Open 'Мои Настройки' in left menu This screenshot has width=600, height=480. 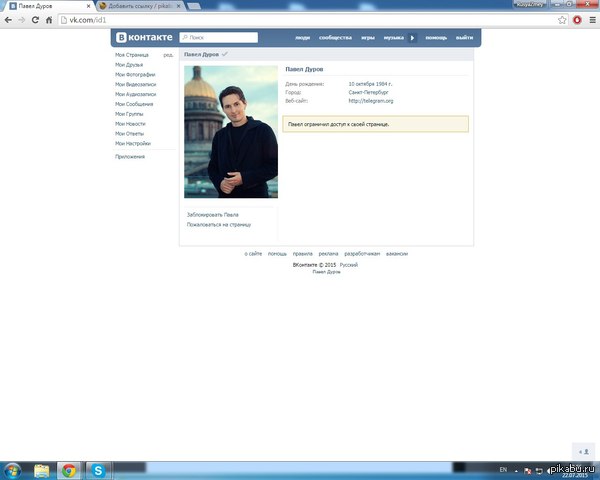pos(134,143)
